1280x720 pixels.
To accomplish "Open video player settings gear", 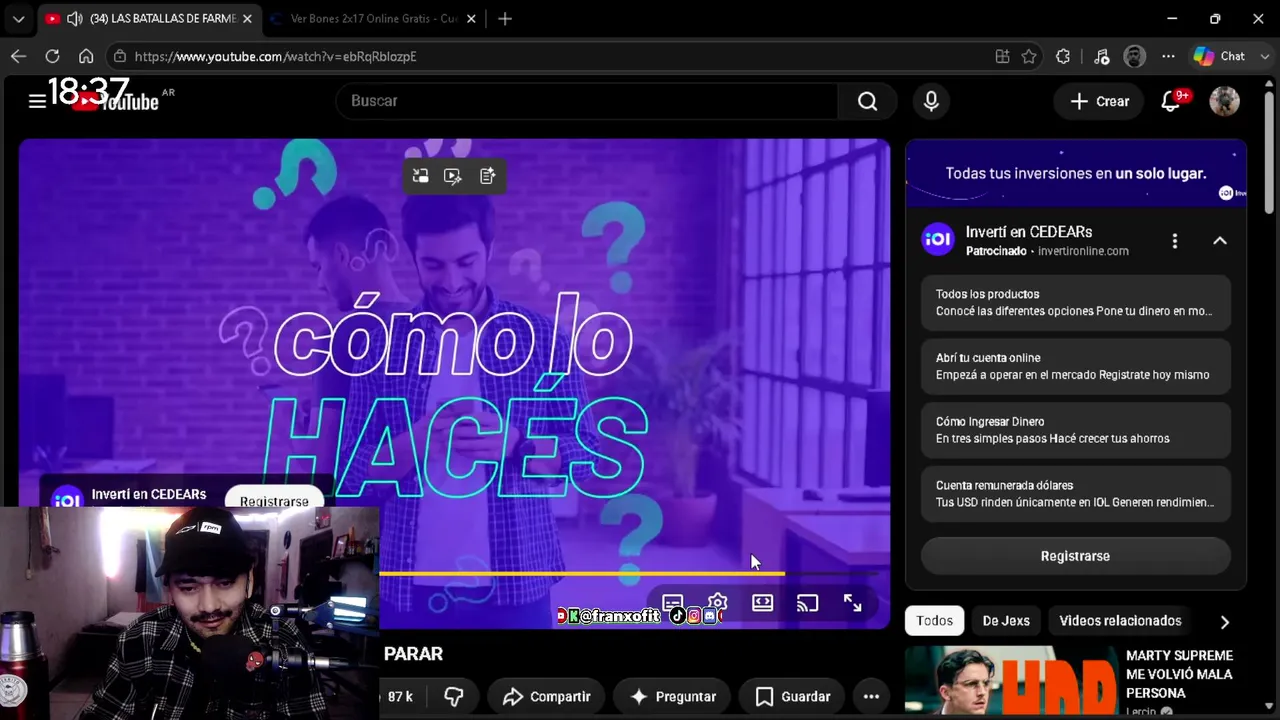I will pyautogui.click(x=717, y=603).
